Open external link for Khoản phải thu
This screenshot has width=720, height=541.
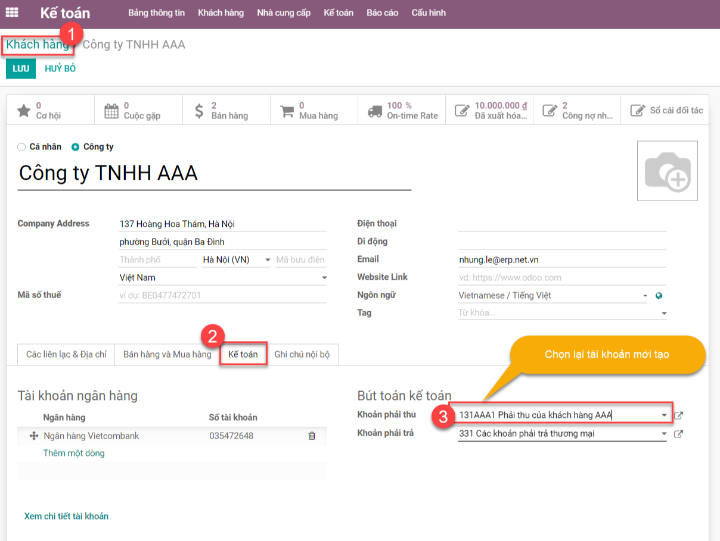pyautogui.click(x=679, y=415)
